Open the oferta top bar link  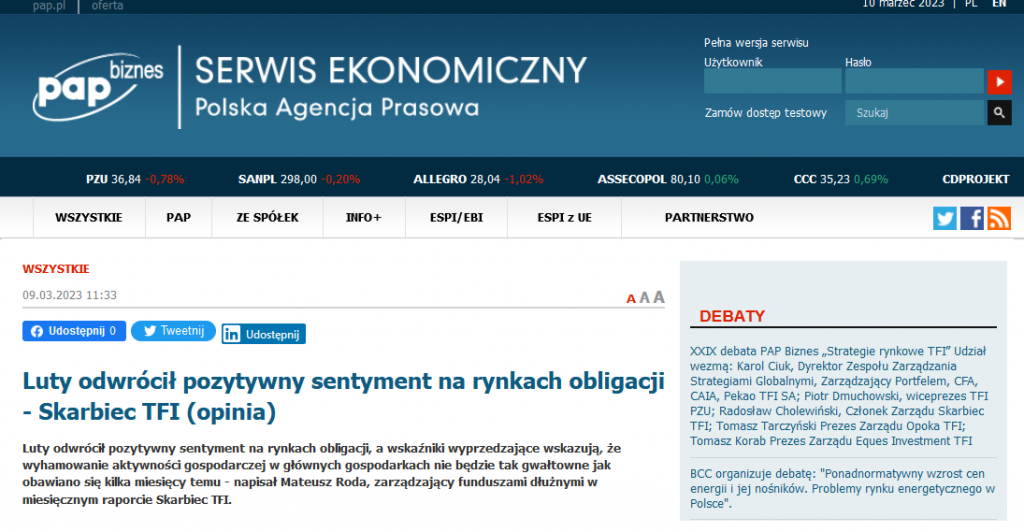(x=107, y=5)
